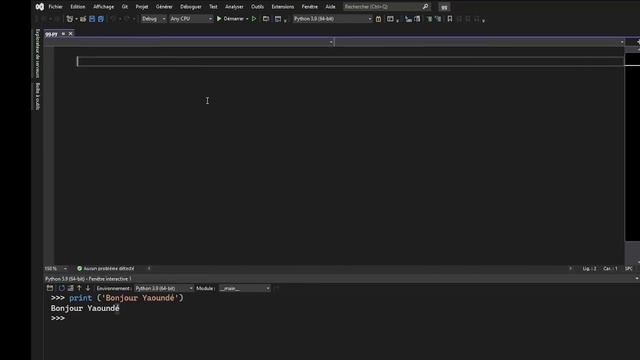The width and height of the screenshot is (640, 360).
Task: Click the empty >>> prompt line
Action: (x=58, y=318)
